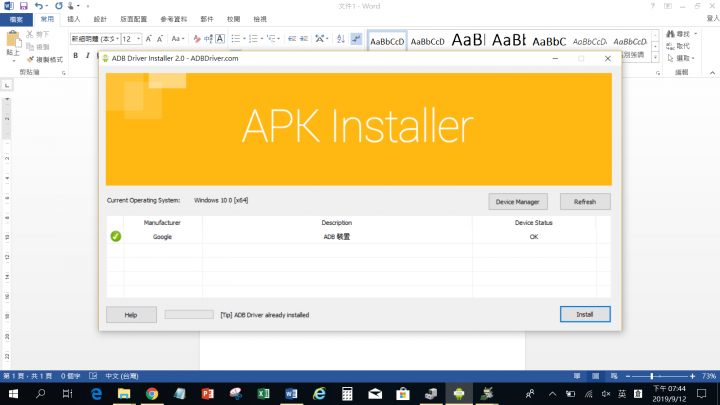Undo the last action in Word
The image size is (720, 405).
39,6
